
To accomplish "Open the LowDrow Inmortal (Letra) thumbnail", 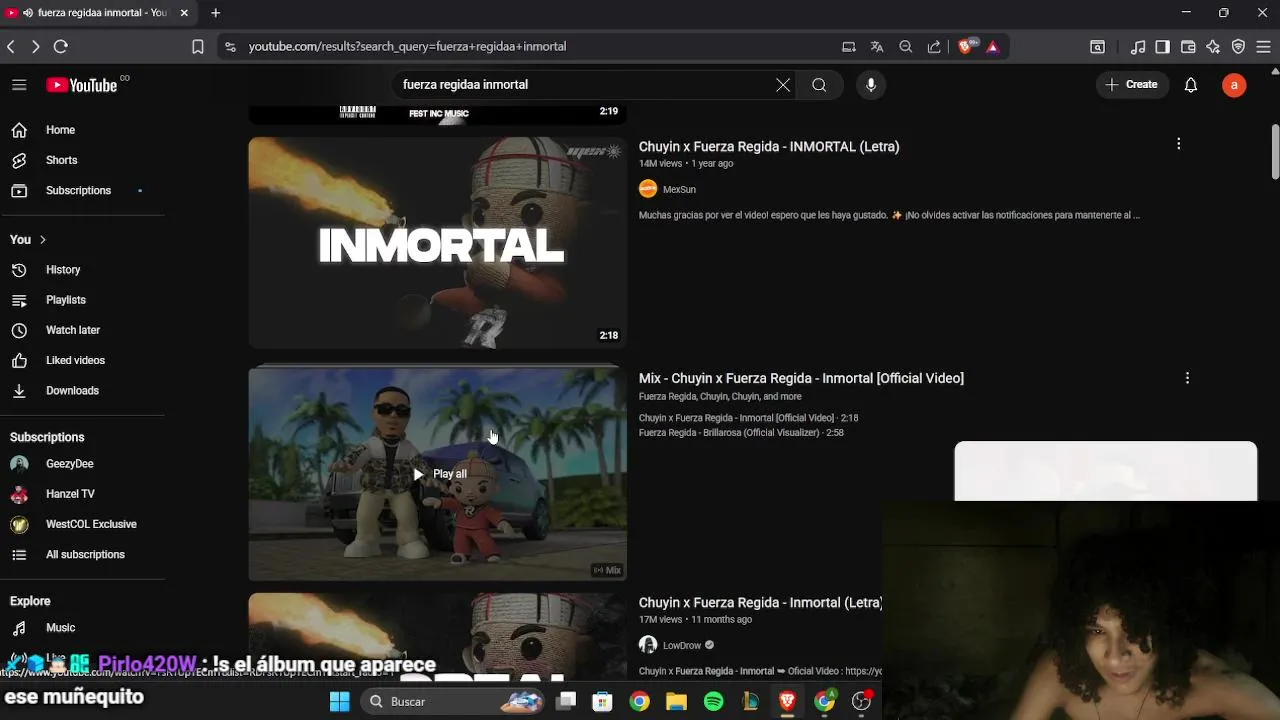I will [438, 636].
